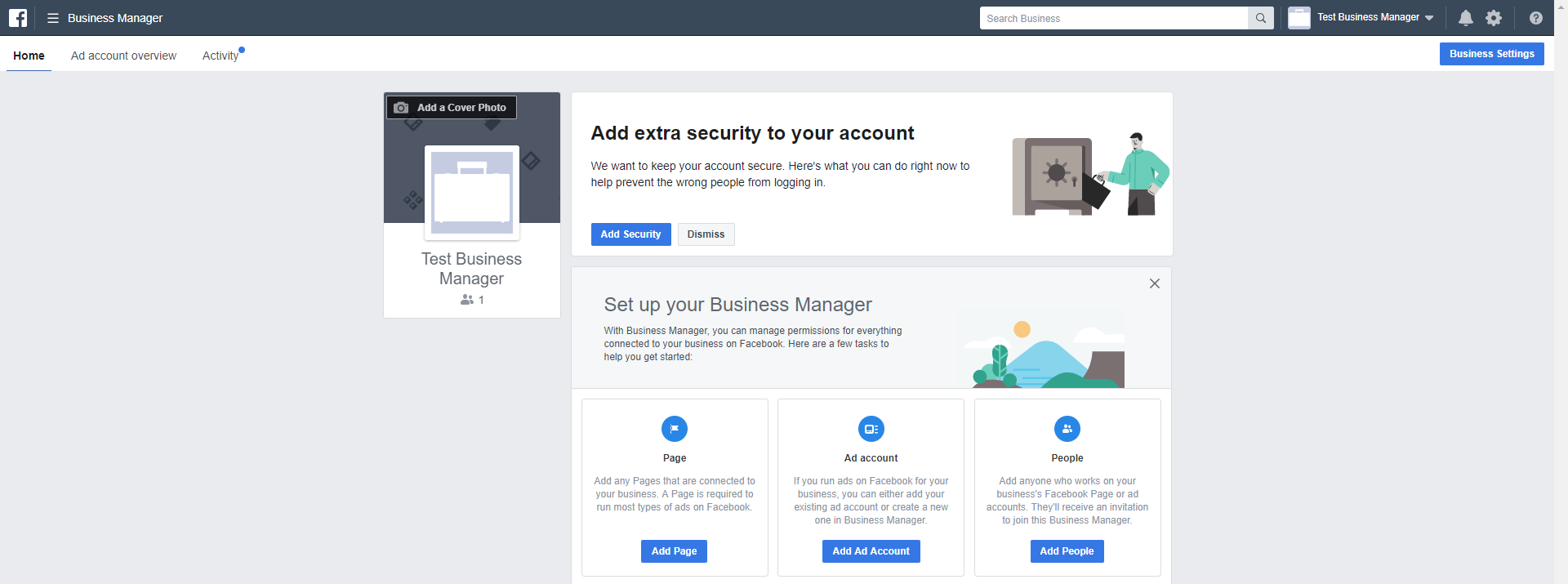This screenshot has height=584, width=1568.
Task: Click the people count icon under business name
Action: click(467, 300)
